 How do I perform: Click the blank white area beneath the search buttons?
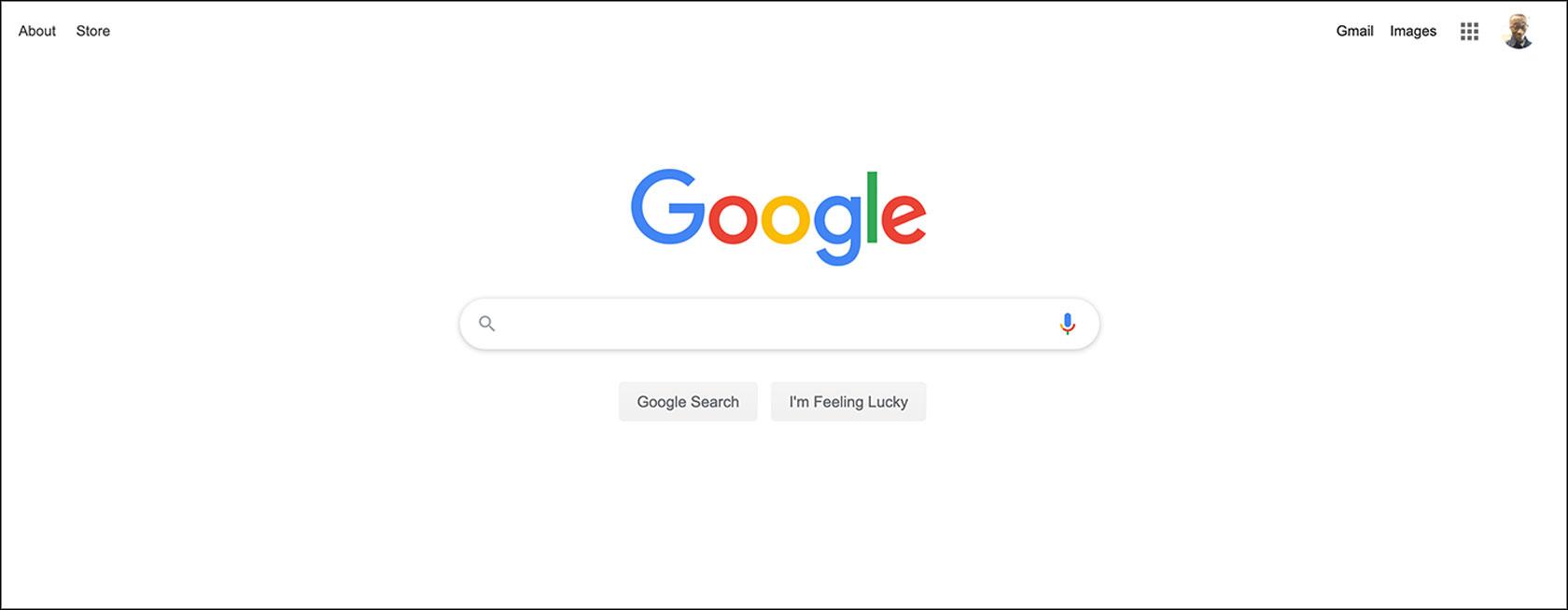779,513
